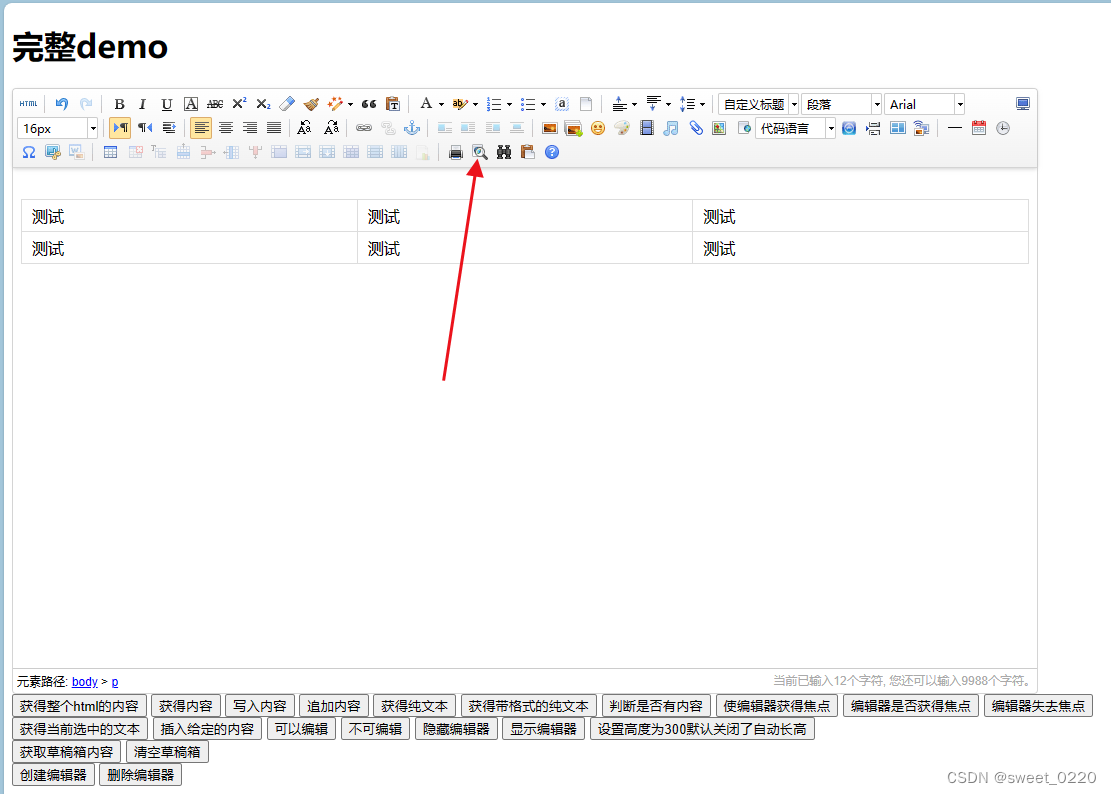Open find and replace binoculars icon
1111x794 pixels.
[x=504, y=152]
